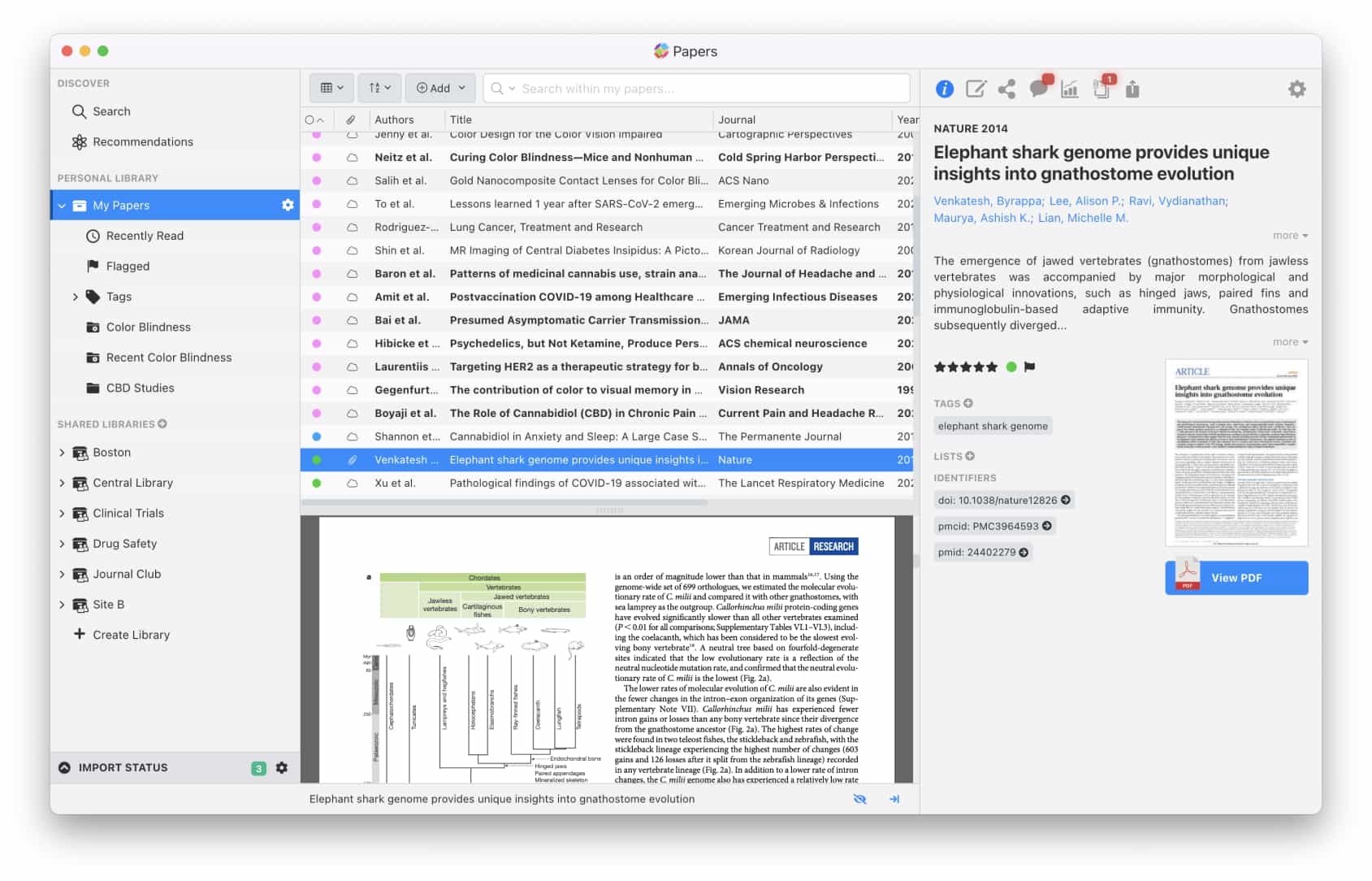The width and height of the screenshot is (1372, 881).
Task: Expand the Tags group
Action: click(x=76, y=297)
